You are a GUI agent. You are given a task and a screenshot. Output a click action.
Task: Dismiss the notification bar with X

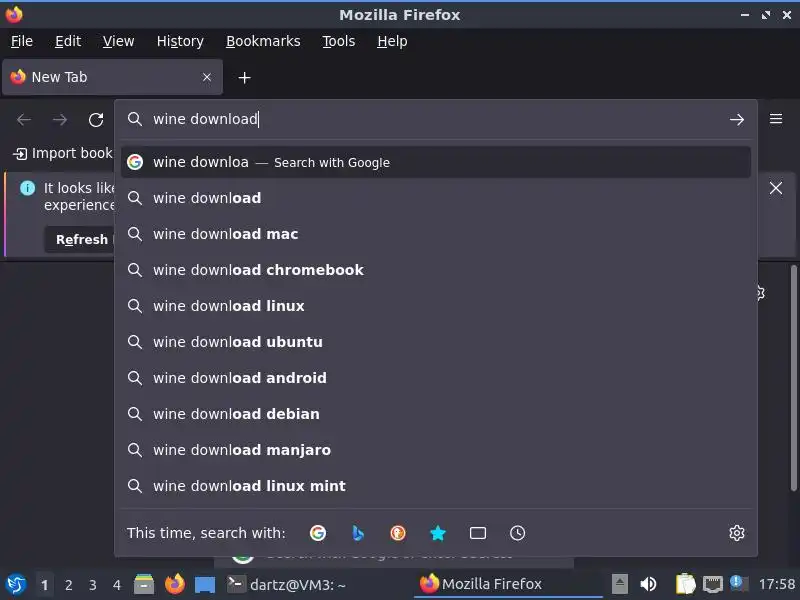pyautogui.click(x=776, y=188)
